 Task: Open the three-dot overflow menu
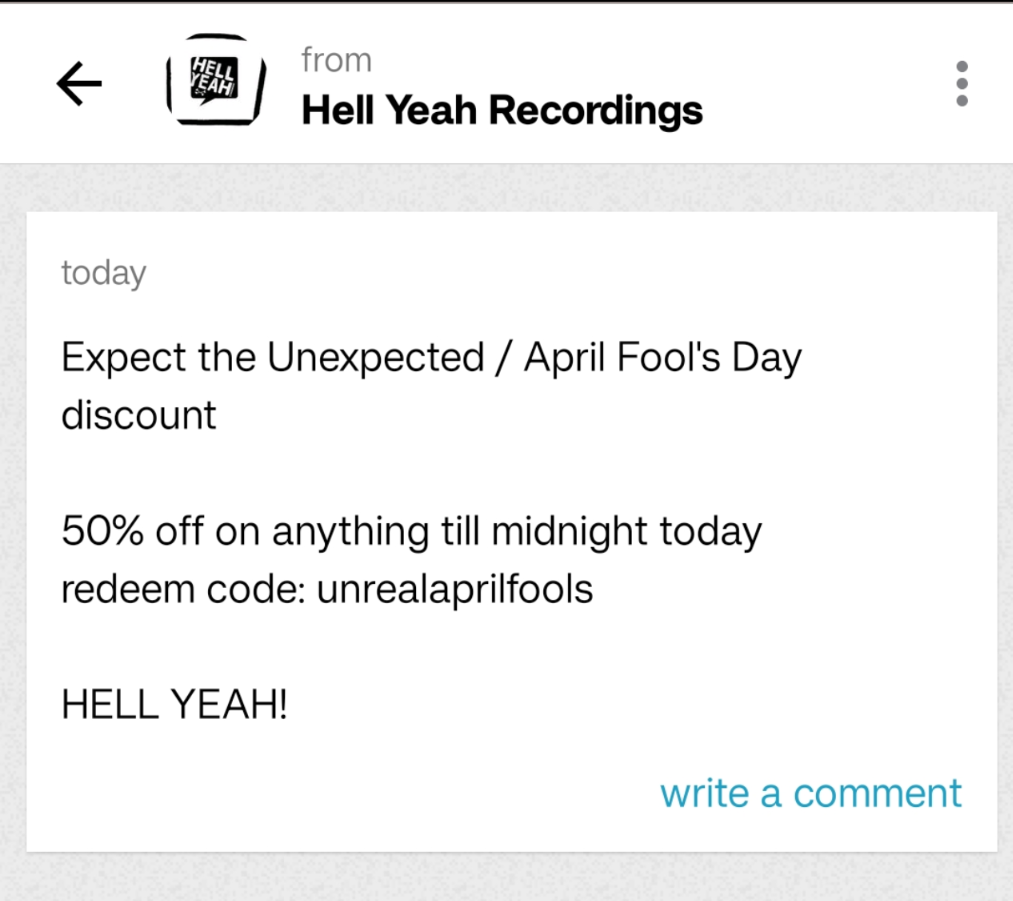961,84
